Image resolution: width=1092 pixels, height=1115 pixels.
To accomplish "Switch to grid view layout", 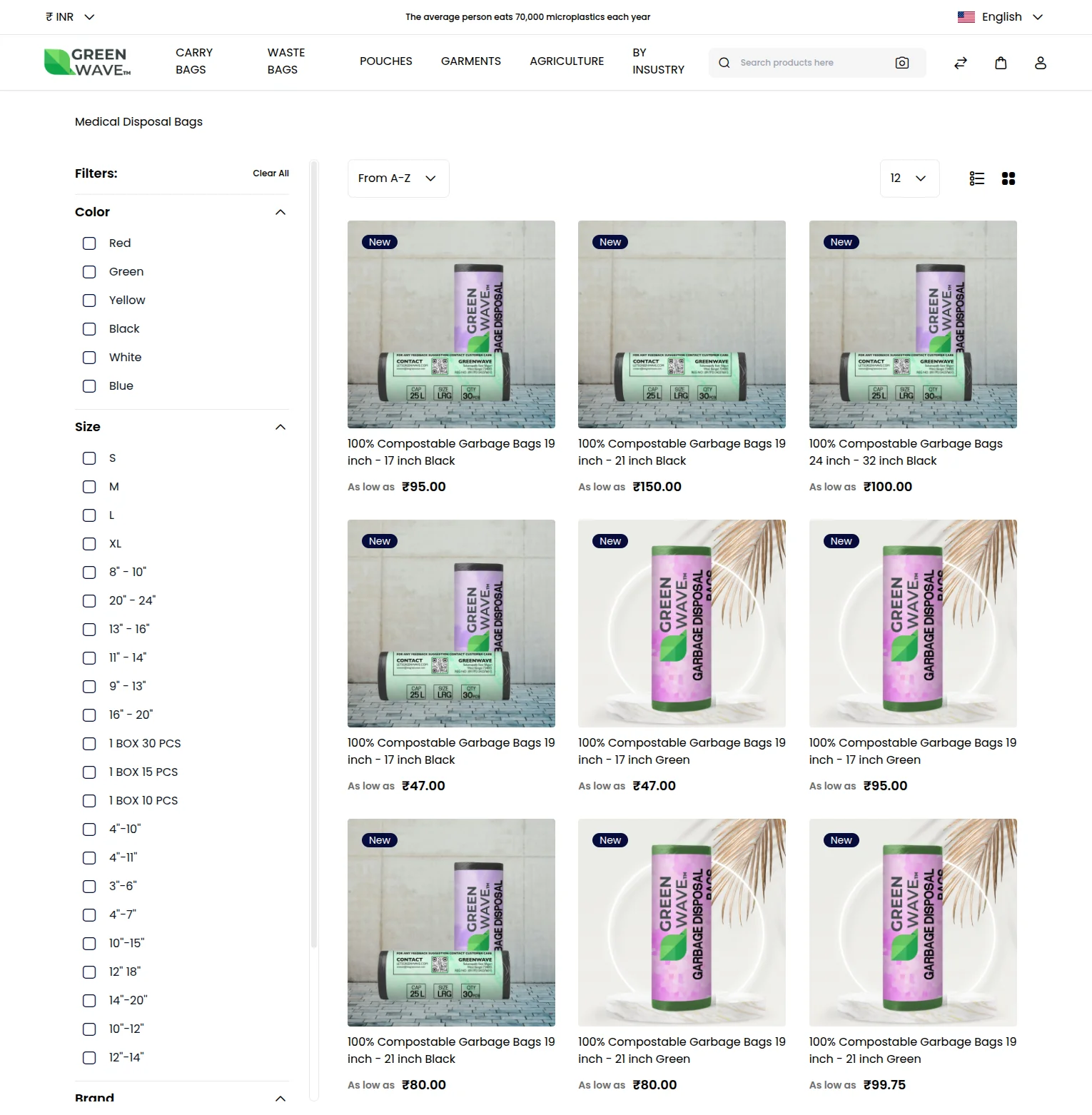I will click(1008, 178).
